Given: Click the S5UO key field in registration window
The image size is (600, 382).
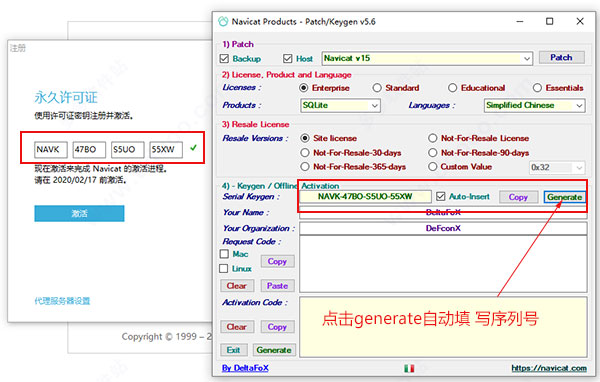Looking at the screenshot, I should (x=128, y=150).
